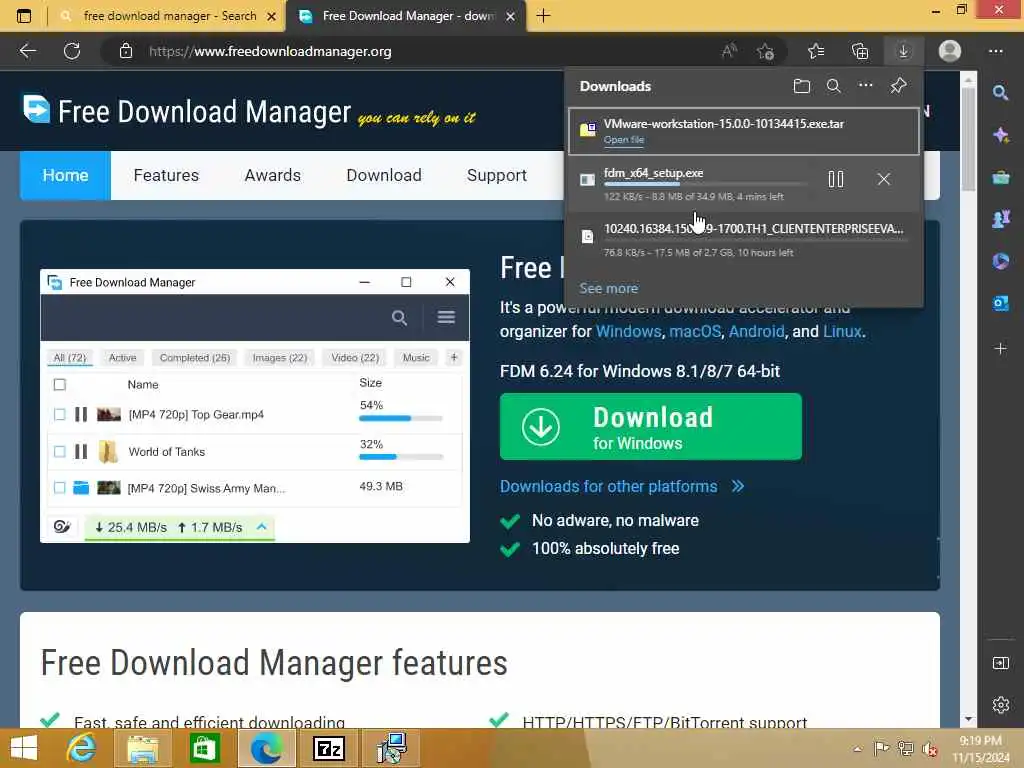Open the profile avatar icon
This screenshot has height=768, width=1024.
[950, 51]
